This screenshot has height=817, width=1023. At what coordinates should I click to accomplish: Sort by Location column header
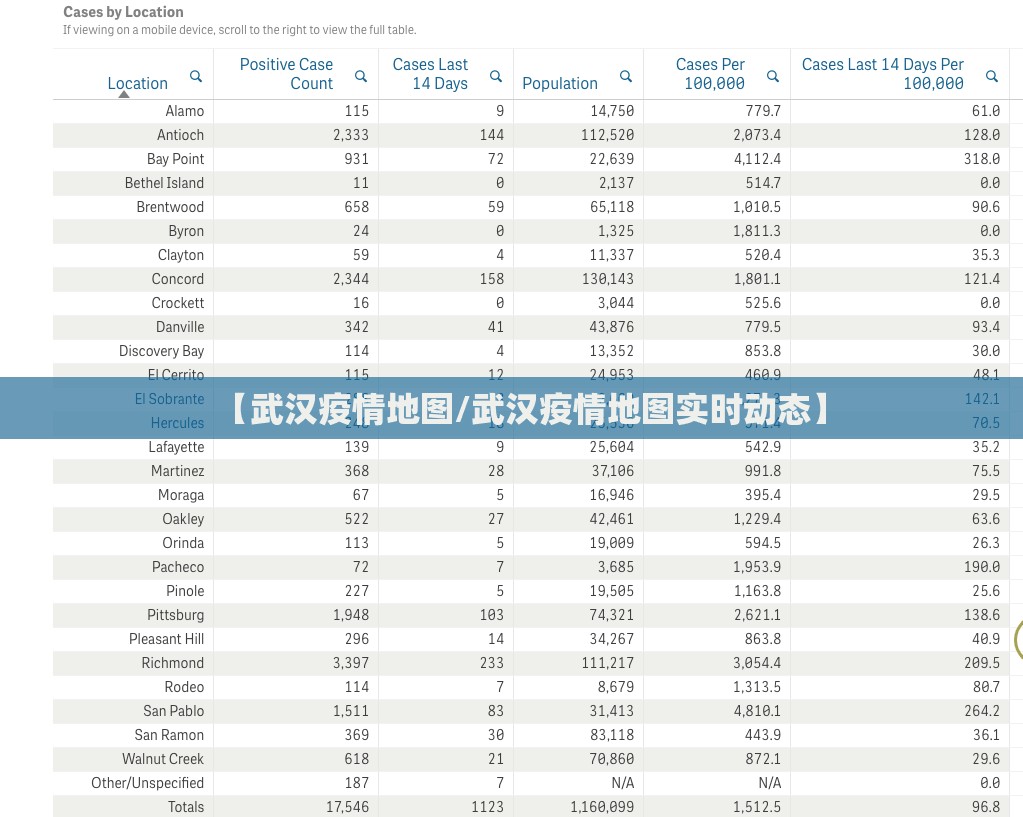(138, 84)
